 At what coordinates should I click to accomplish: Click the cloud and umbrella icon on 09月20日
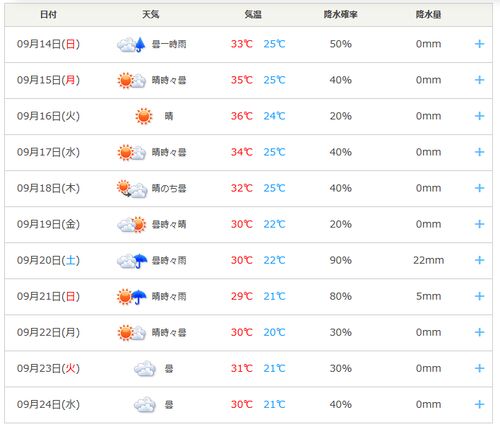pyautogui.click(x=132, y=261)
